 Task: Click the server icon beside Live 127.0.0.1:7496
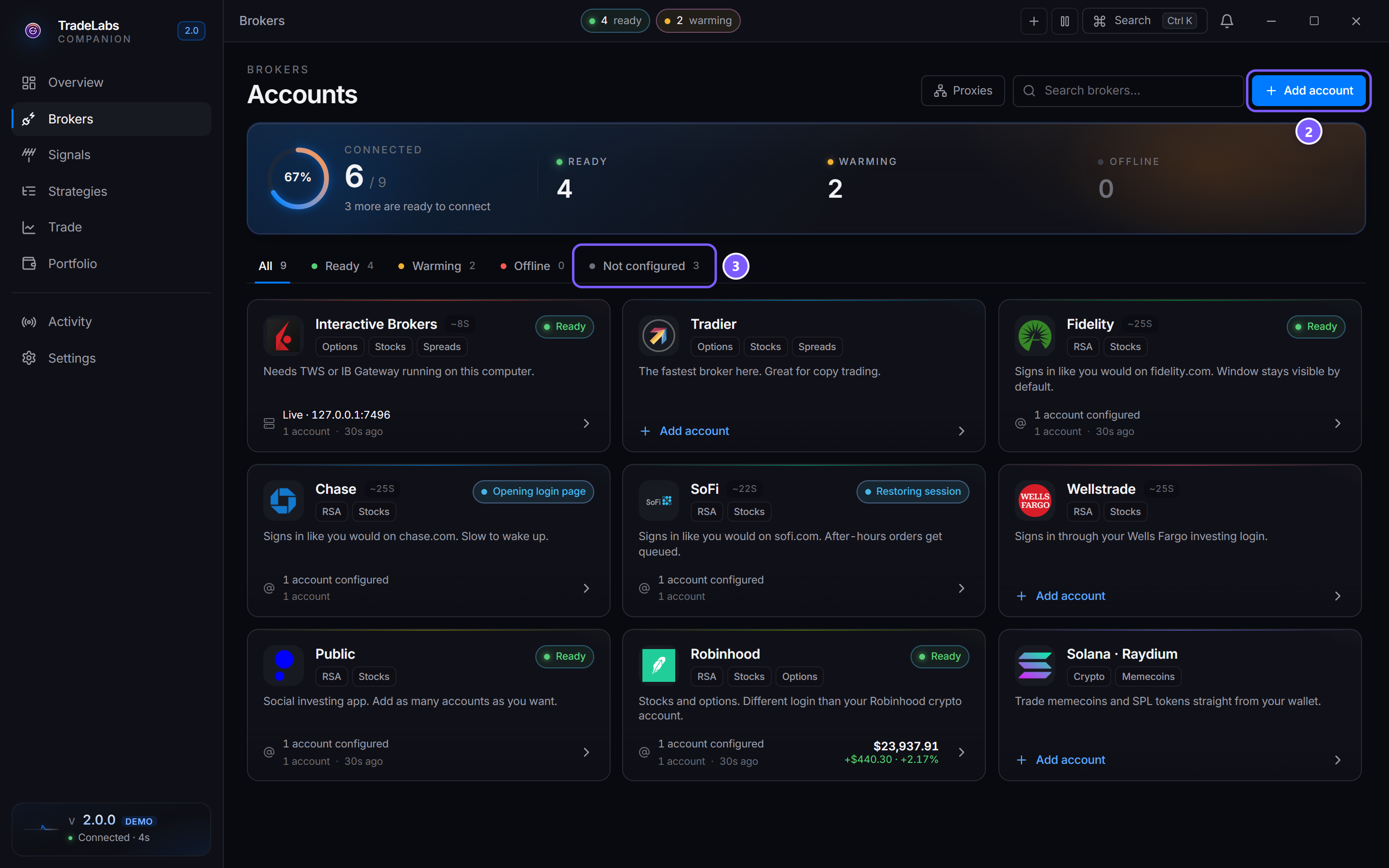pyautogui.click(x=269, y=424)
